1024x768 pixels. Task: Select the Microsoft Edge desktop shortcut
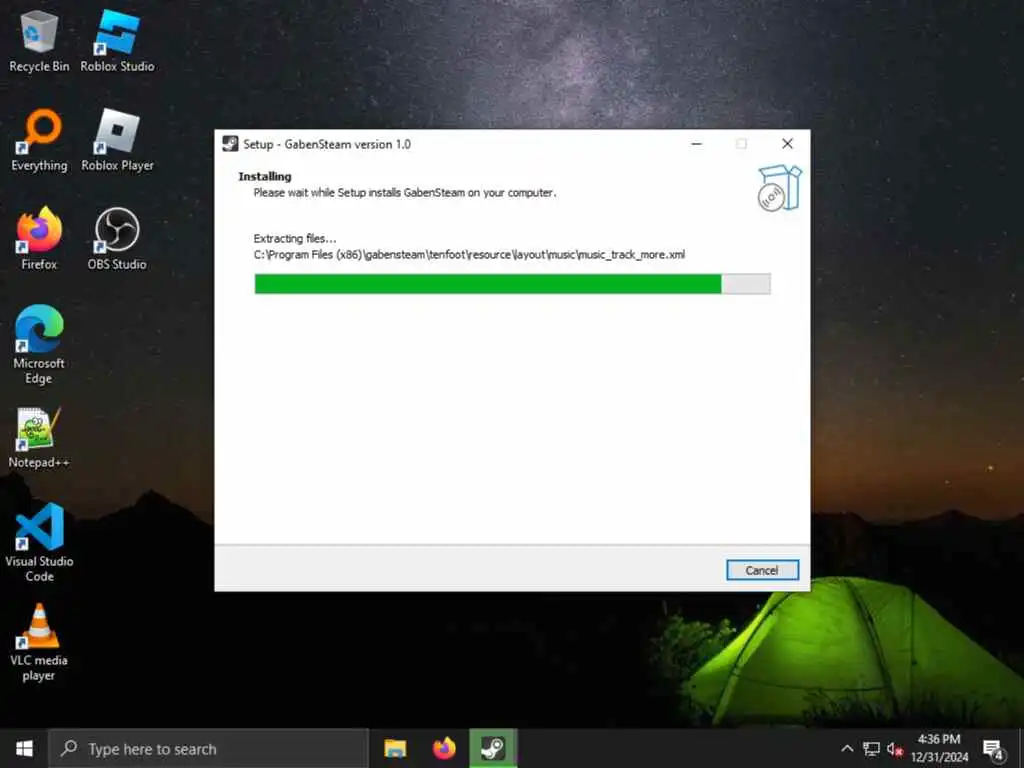click(39, 344)
